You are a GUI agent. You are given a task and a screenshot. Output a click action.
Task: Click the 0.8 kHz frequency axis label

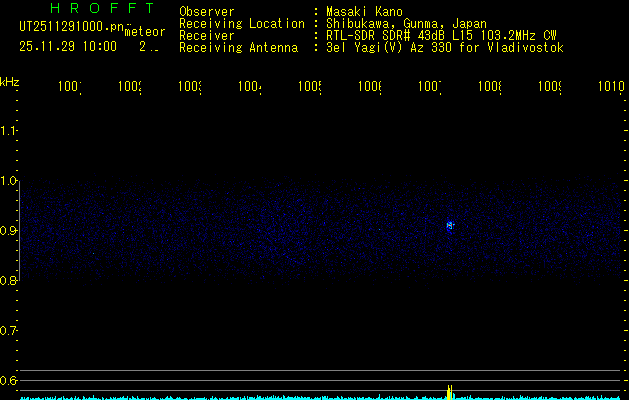pyautogui.click(x=10, y=280)
